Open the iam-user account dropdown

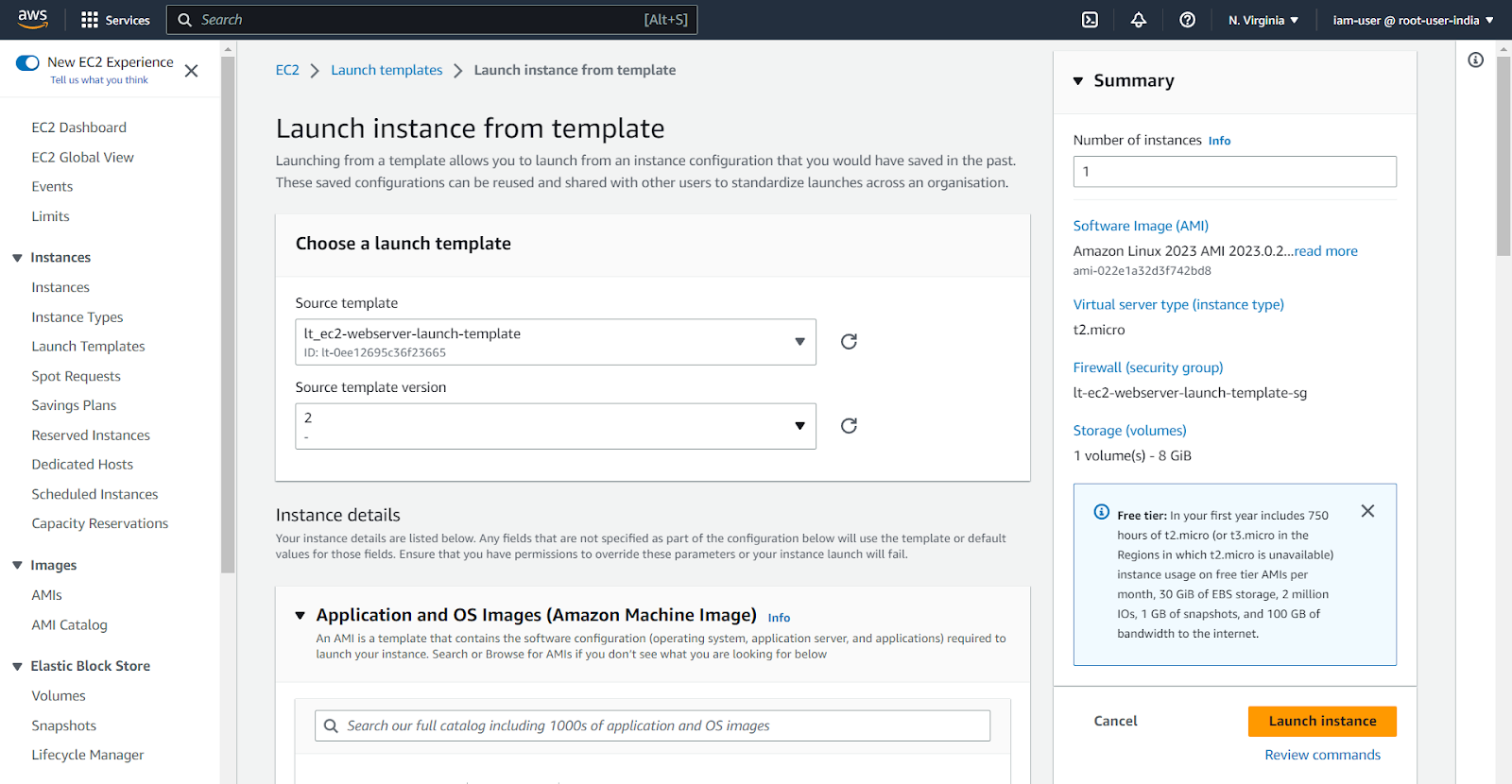coord(1413,20)
